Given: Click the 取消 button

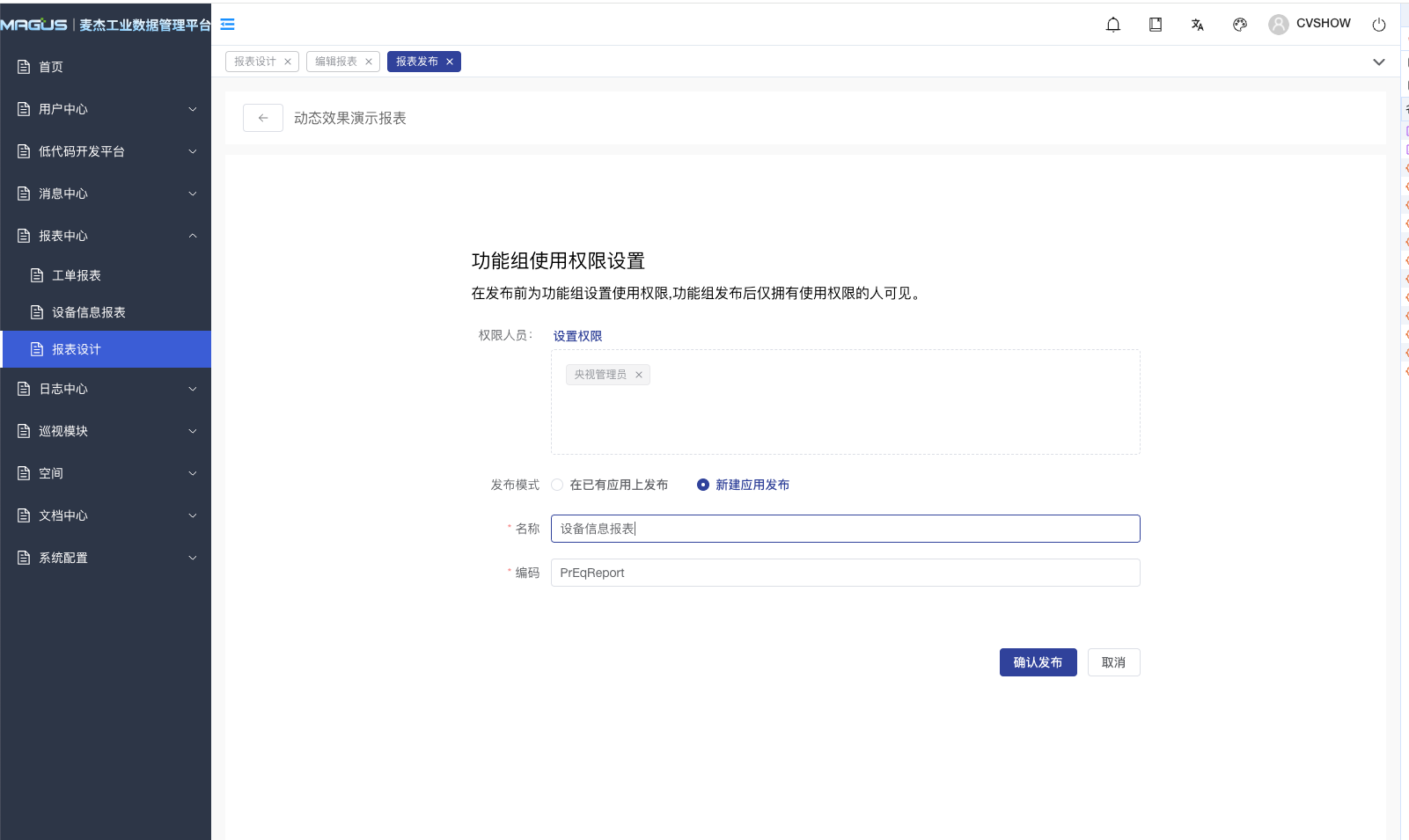Looking at the screenshot, I should coord(1114,662).
